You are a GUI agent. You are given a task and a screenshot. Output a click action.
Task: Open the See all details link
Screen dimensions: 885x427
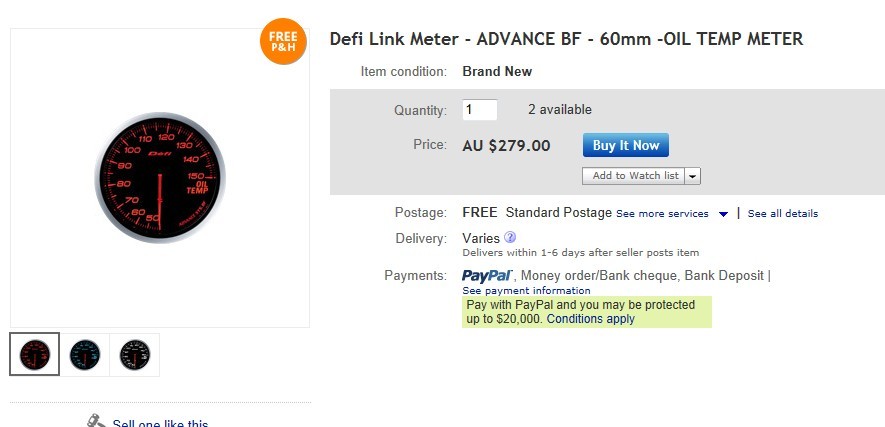pos(783,214)
